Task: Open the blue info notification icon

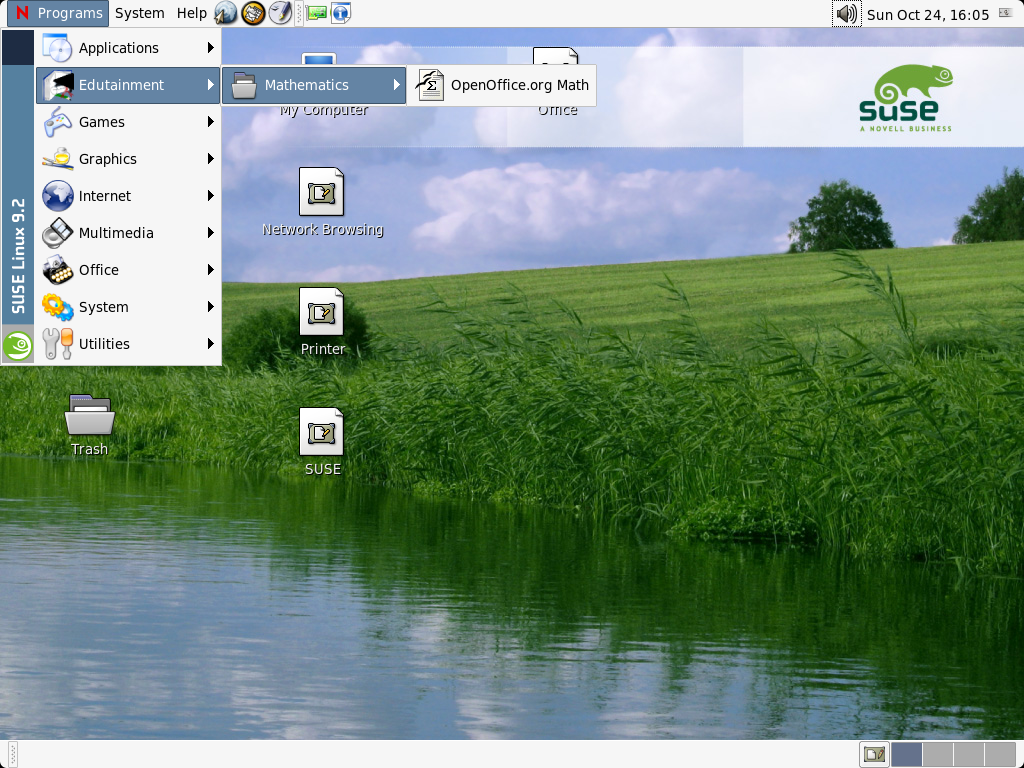Action: (341, 13)
